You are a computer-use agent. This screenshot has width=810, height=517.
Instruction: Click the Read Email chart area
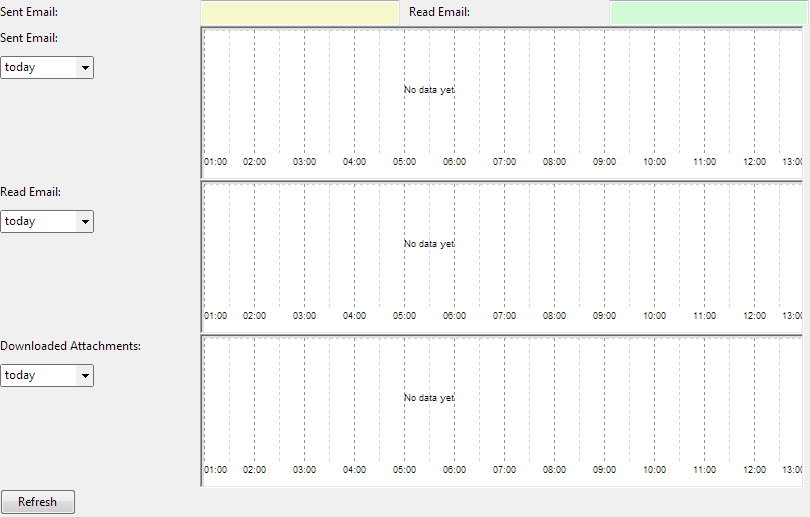(502, 257)
